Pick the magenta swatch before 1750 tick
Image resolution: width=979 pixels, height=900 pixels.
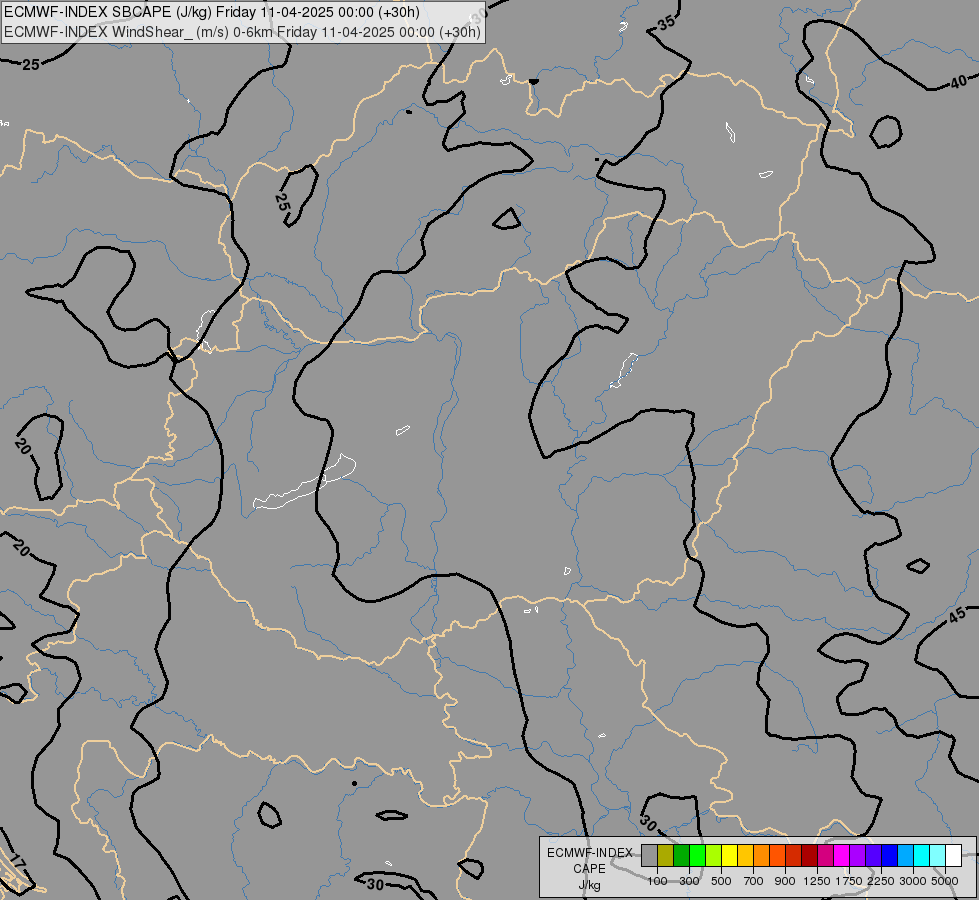842,856
